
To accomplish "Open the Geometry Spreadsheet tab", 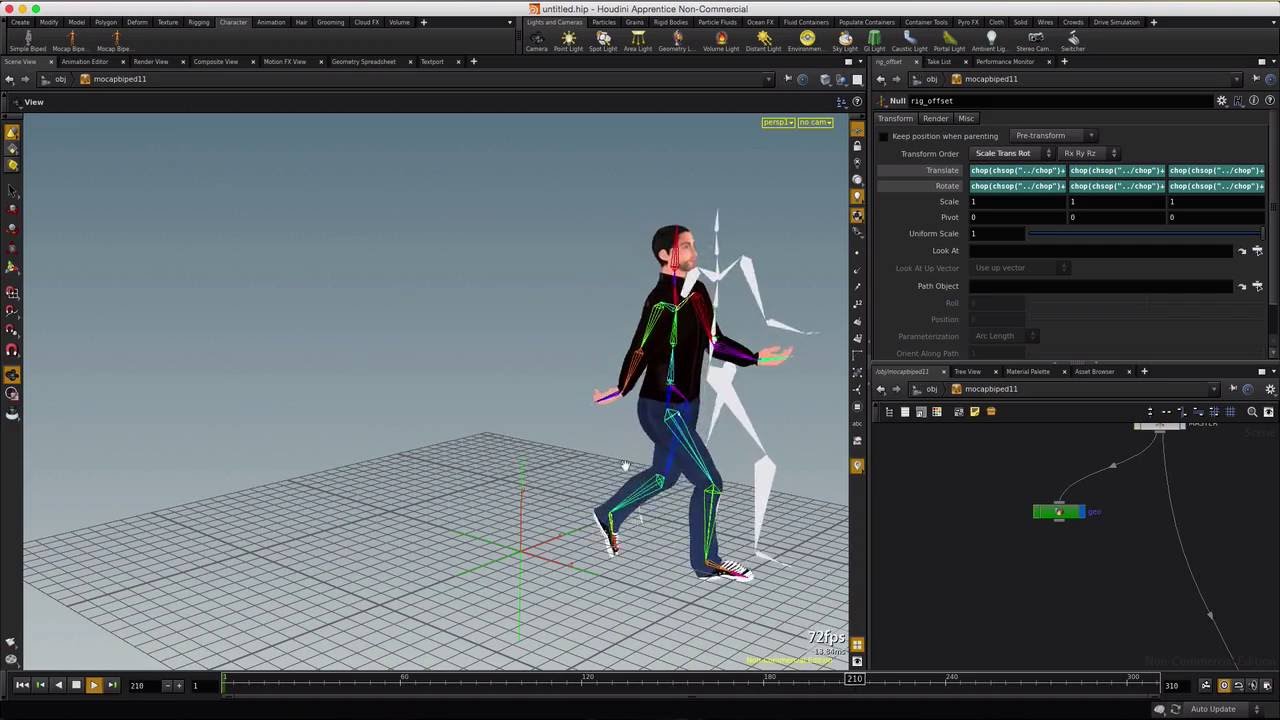I will (x=363, y=62).
